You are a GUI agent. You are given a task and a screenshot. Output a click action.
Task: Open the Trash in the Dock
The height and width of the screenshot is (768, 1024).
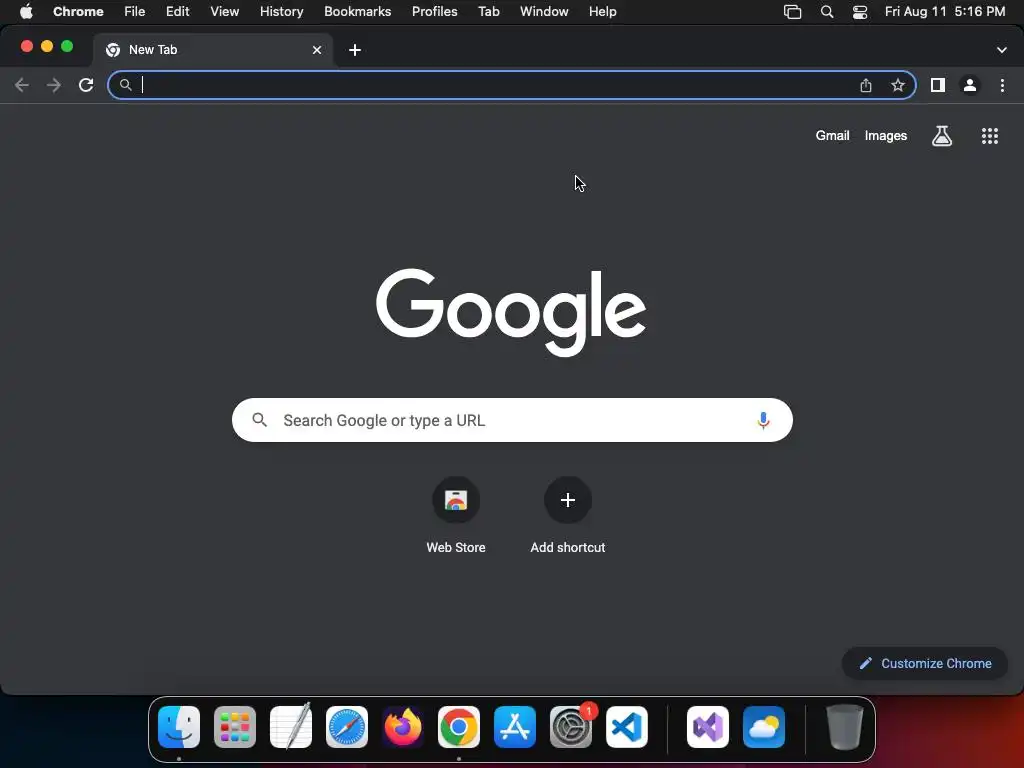click(845, 727)
